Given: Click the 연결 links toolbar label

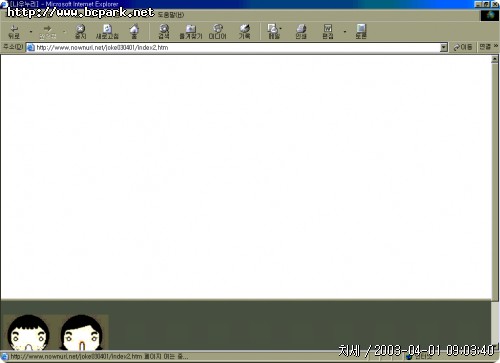Looking at the screenshot, I should [x=485, y=47].
